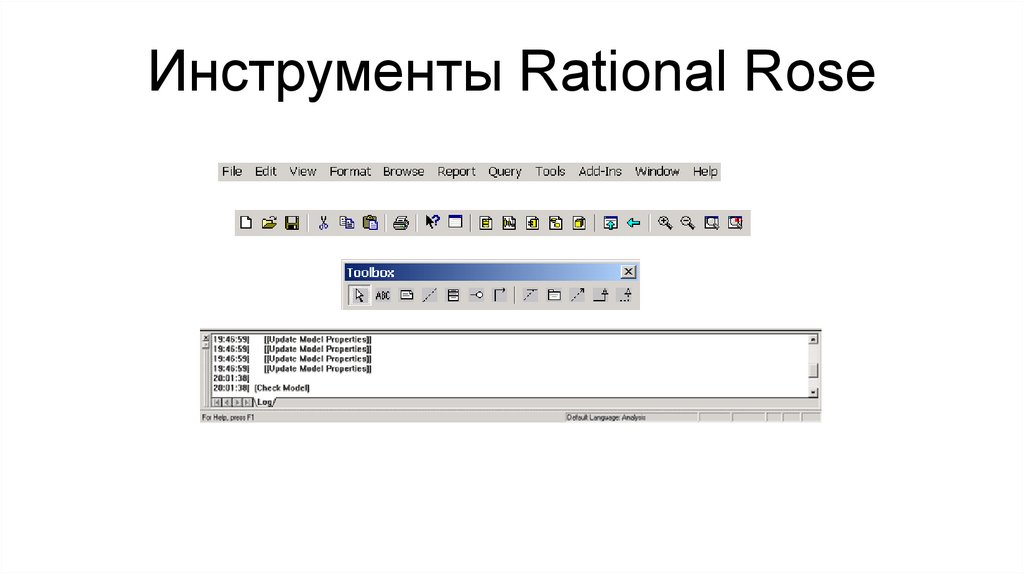
Task: Open the Report menu
Action: (456, 171)
